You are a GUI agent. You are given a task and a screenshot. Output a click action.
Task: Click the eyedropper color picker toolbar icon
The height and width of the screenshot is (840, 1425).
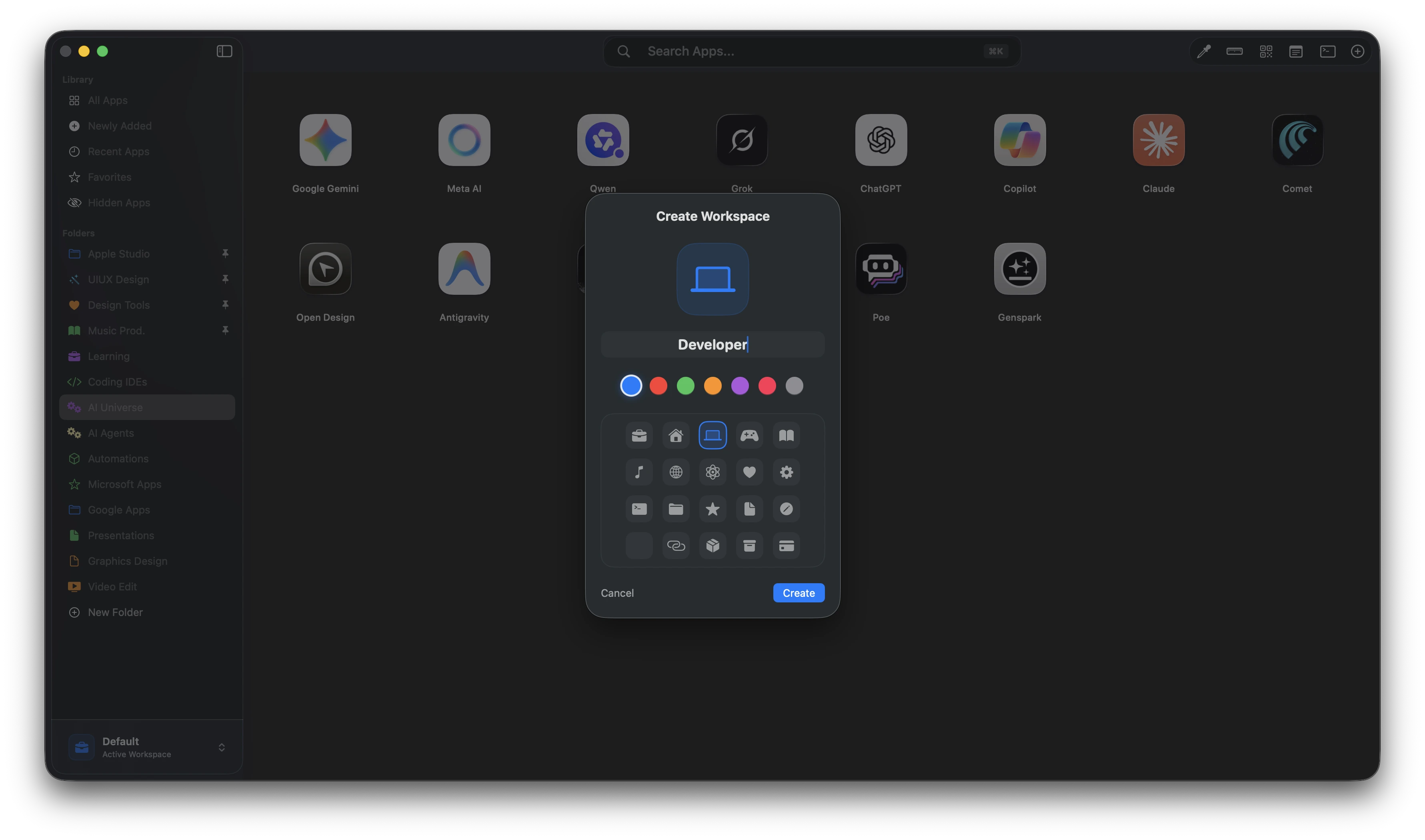click(1204, 52)
